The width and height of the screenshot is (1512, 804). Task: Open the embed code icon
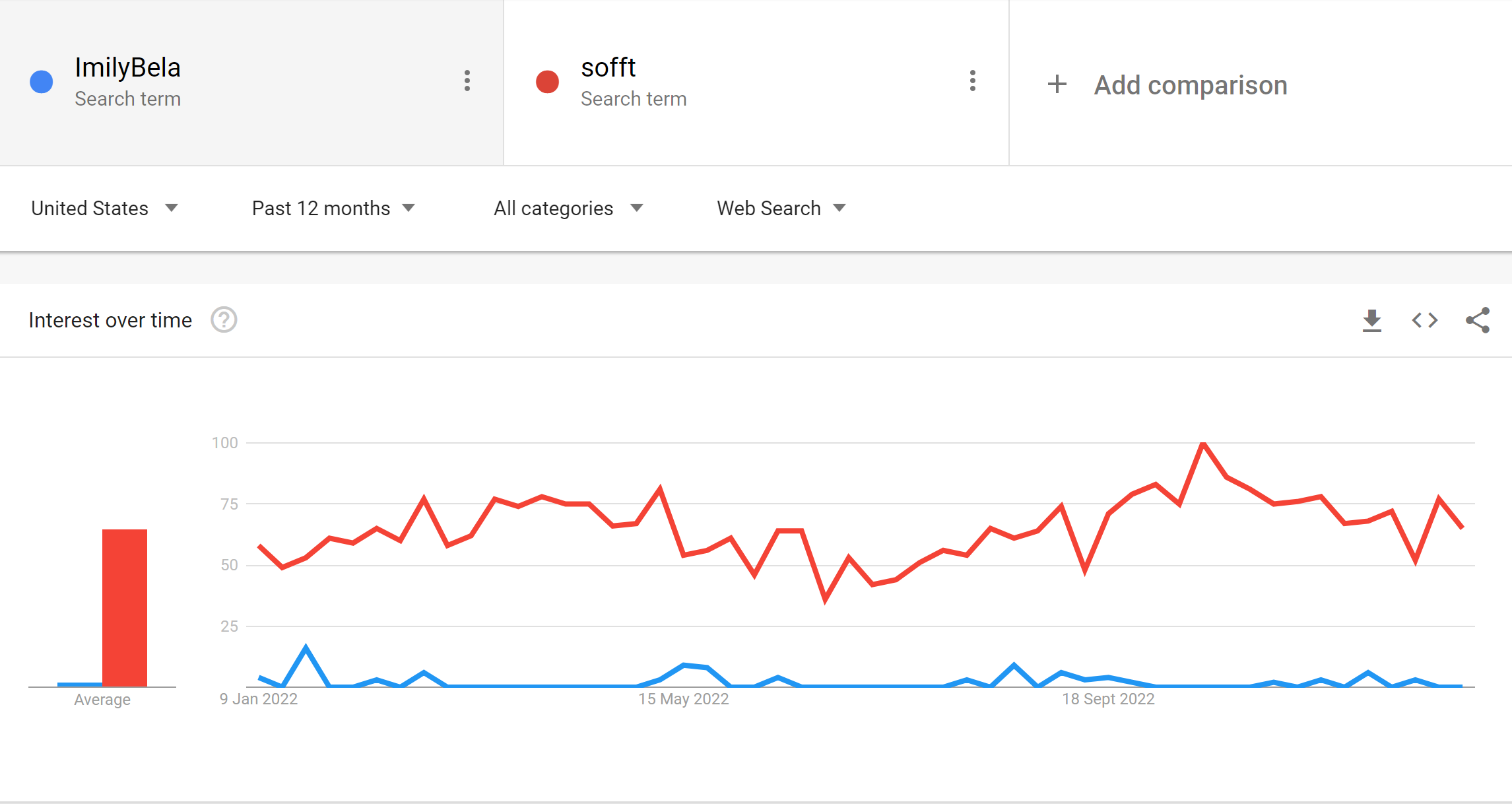(1425, 321)
